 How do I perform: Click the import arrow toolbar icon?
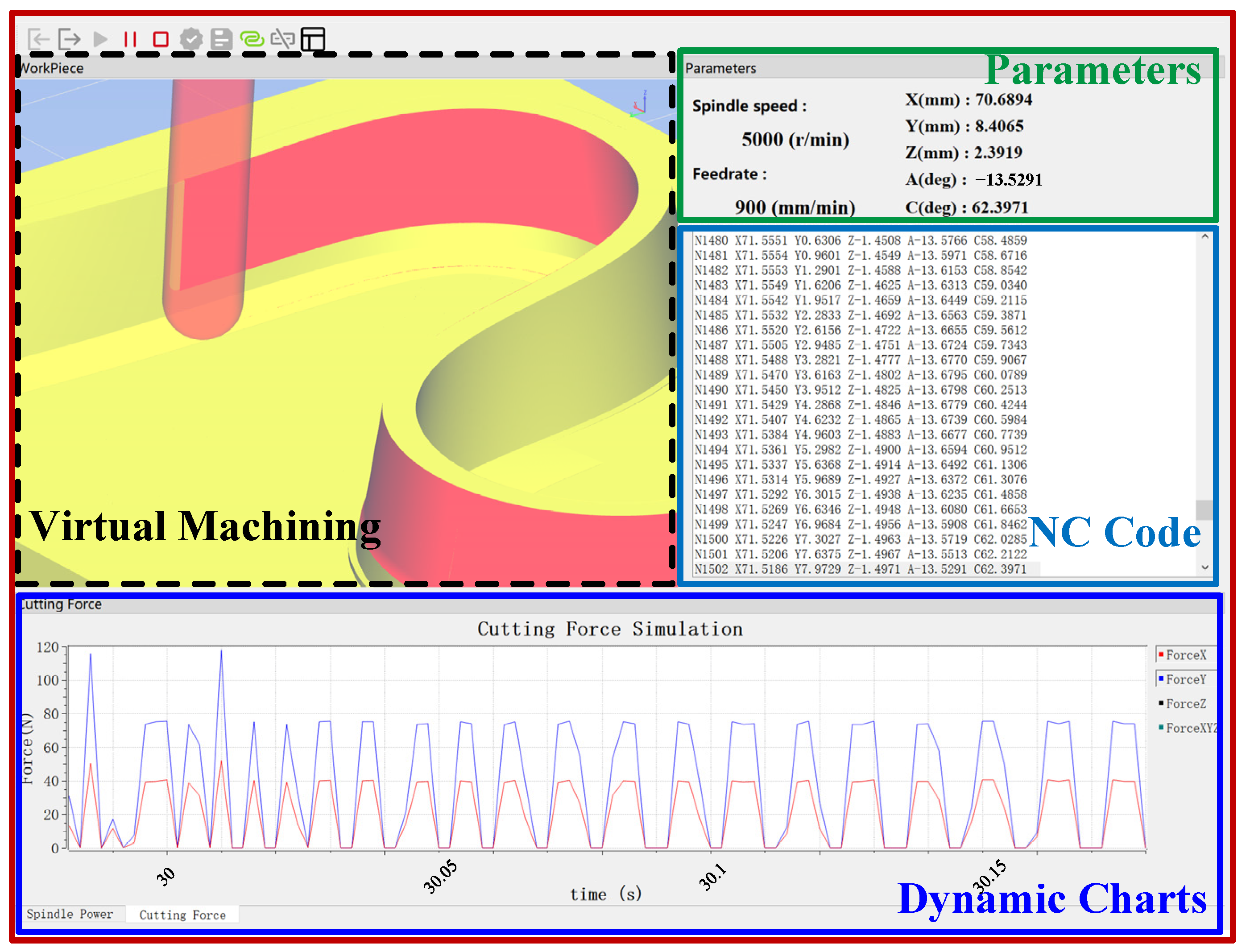[x=39, y=39]
